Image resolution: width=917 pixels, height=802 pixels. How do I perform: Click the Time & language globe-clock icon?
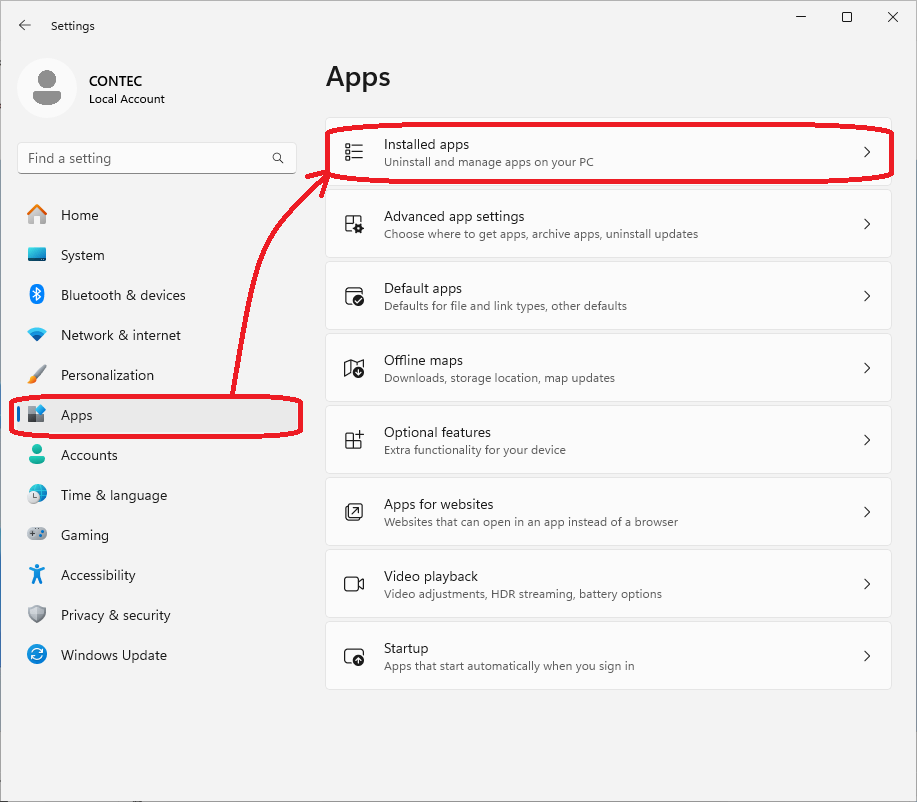[x=37, y=494]
